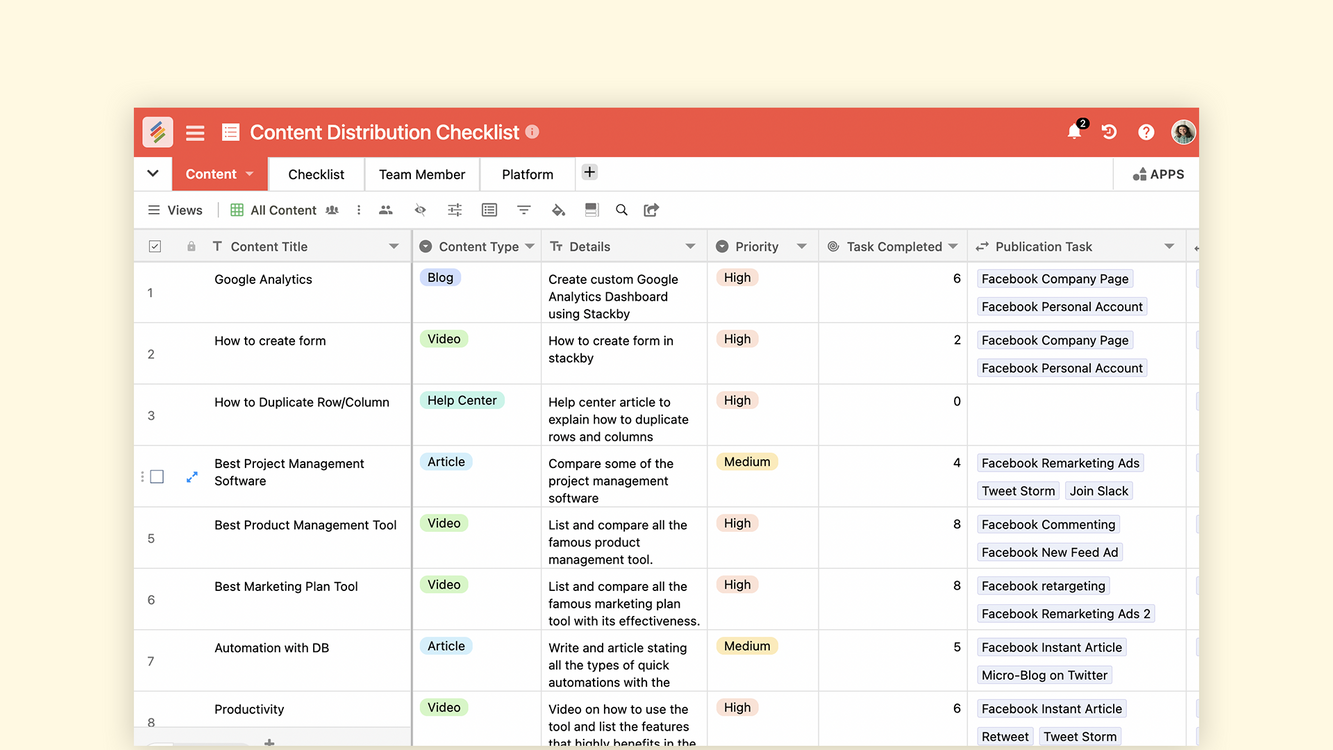The image size is (1333, 750).
Task: Click the Facebook retargeting tag
Action: 1043,586
